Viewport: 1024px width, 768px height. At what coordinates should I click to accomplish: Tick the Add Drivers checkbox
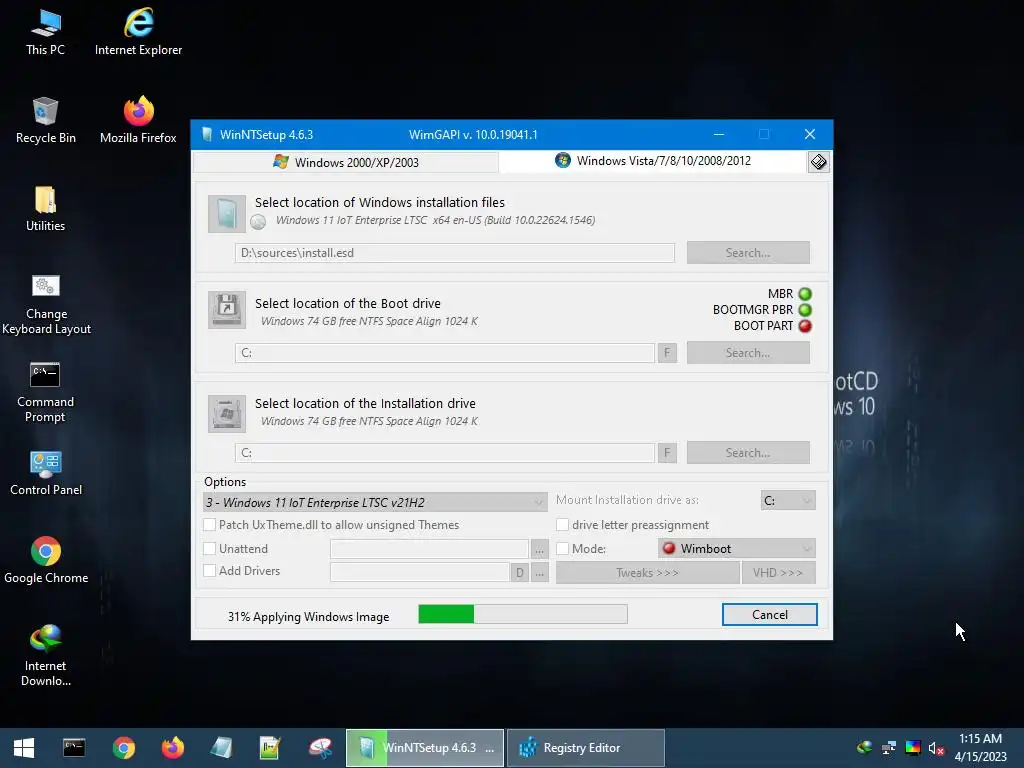210,570
